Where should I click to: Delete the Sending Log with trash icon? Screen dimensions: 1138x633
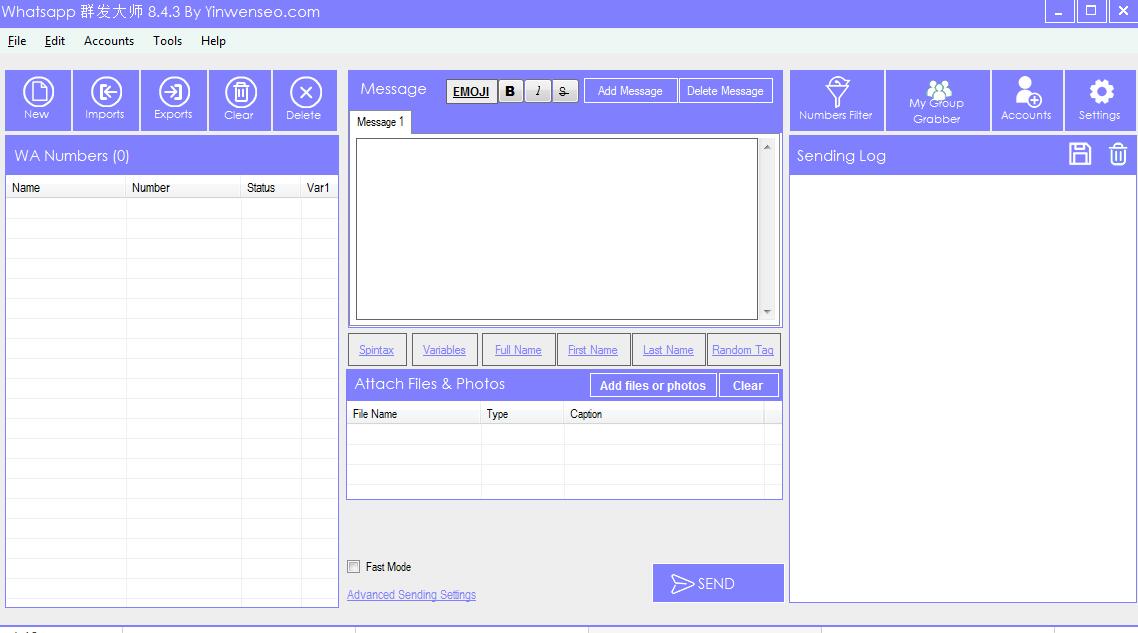[1118, 154]
